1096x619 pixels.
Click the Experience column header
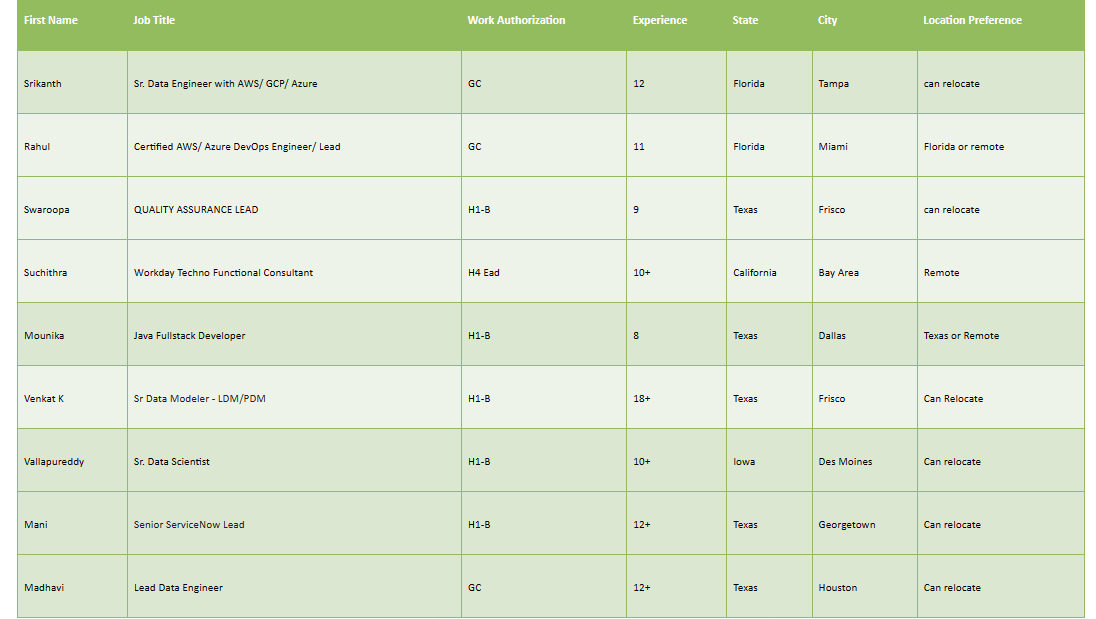click(658, 20)
